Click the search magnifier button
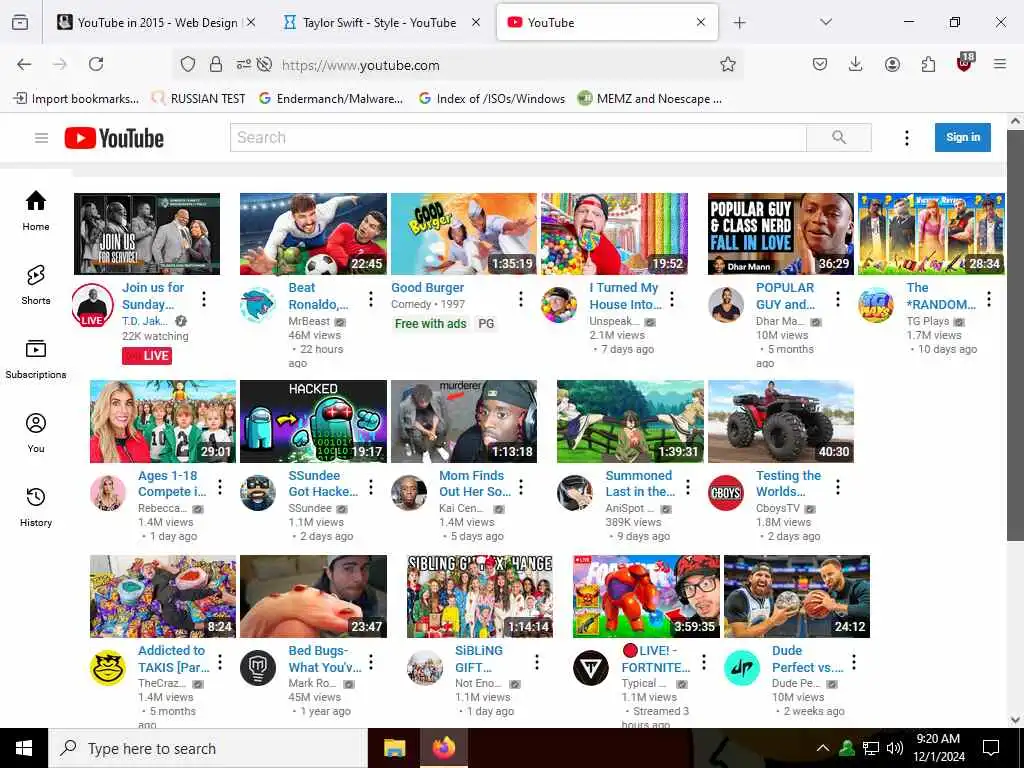The width and height of the screenshot is (1024, 768). coord(839,137)
